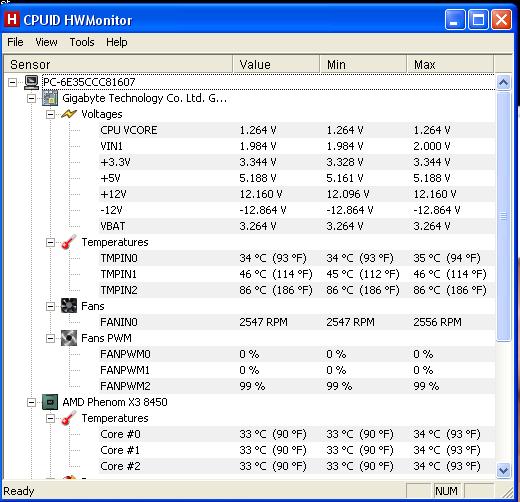
Task: Collapse the Gigabyte Technology node
Action: pos(31,98)
